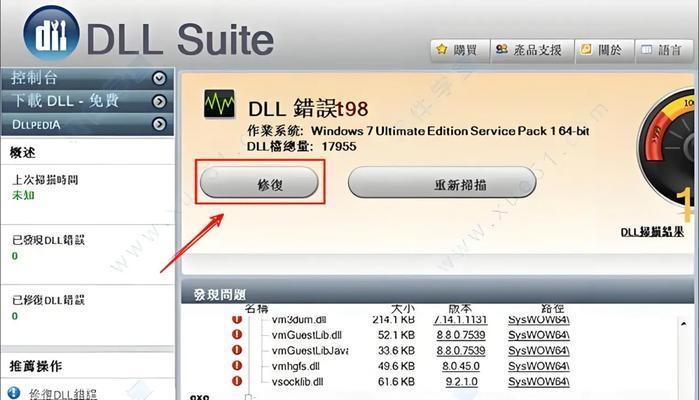The height and width of the screenshot is (400, 699).
Task: Click the 大小 column header
Action: [x=403, y=308]
